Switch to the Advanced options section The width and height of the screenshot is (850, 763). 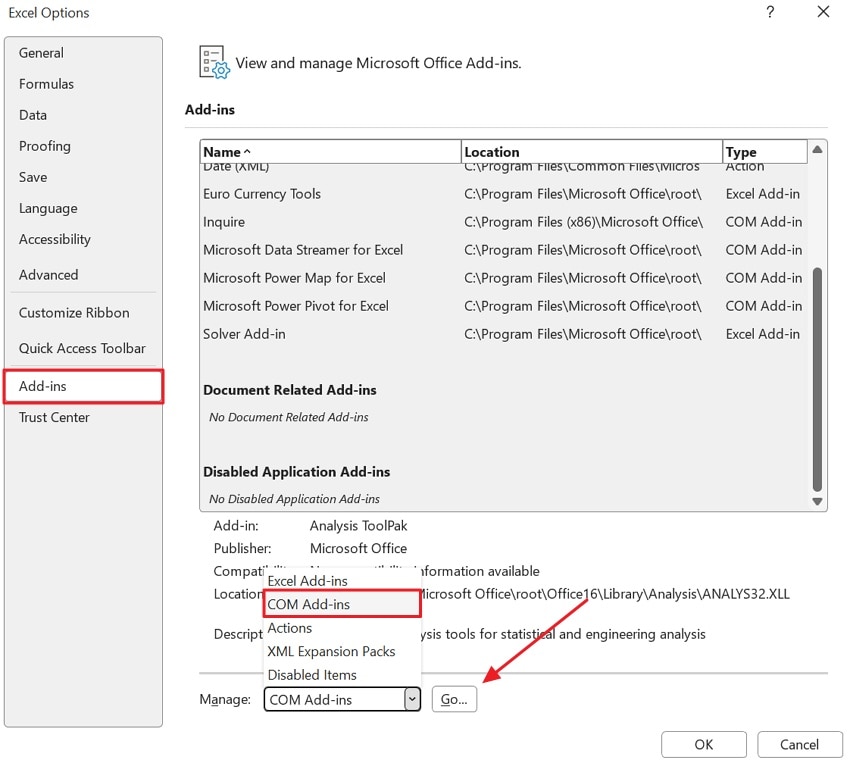[x=48, y=275]
